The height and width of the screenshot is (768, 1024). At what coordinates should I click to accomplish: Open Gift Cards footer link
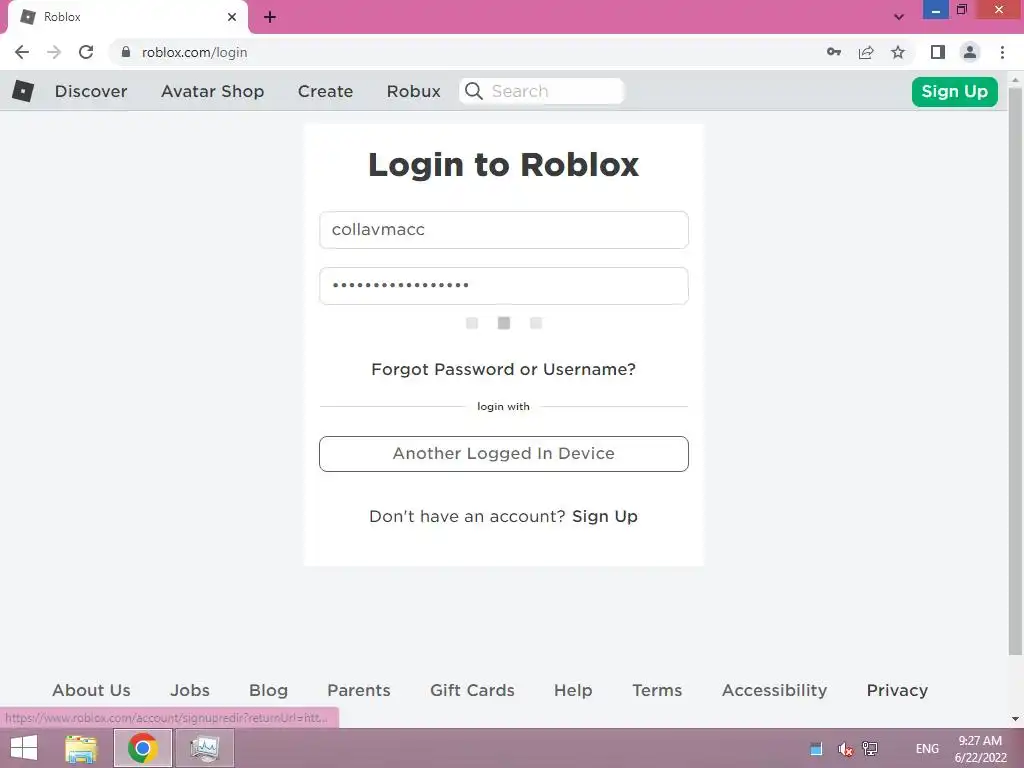[x=472, y=690]
